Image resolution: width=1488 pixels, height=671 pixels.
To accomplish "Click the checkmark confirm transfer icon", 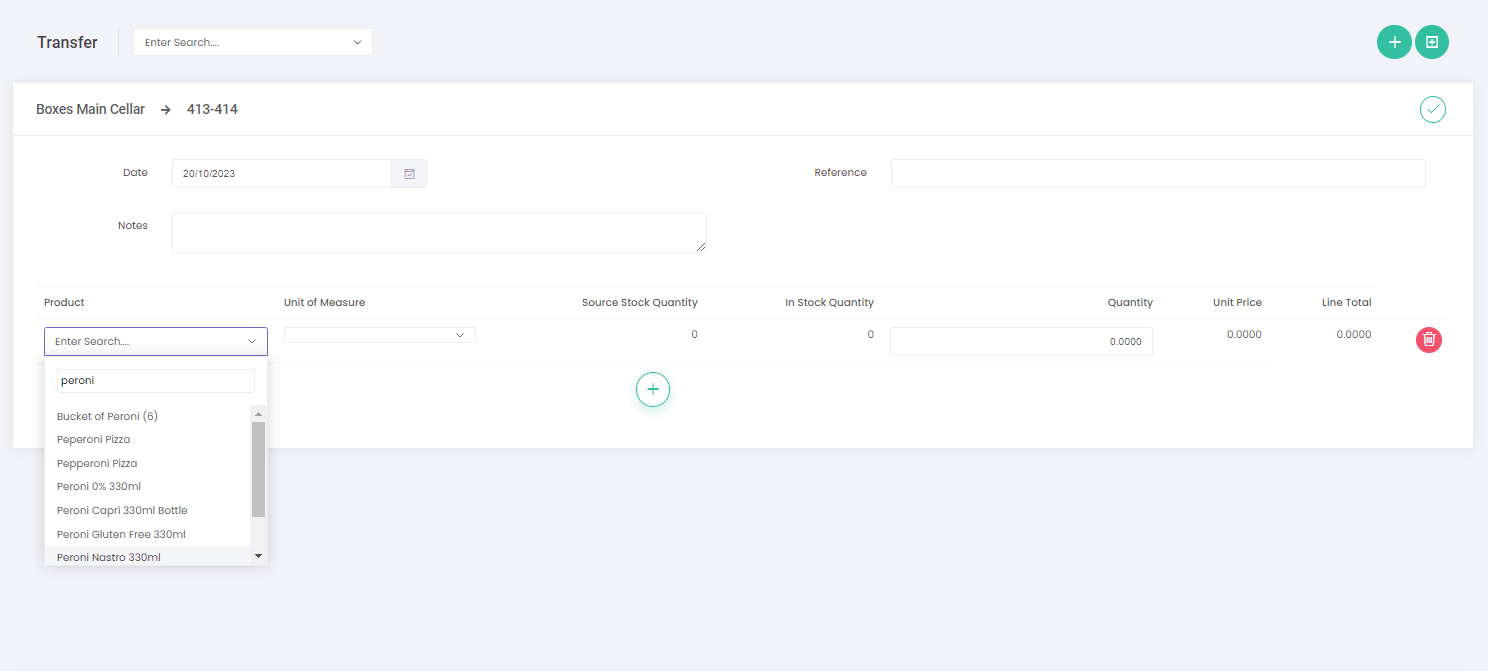I will [1432, 109].
